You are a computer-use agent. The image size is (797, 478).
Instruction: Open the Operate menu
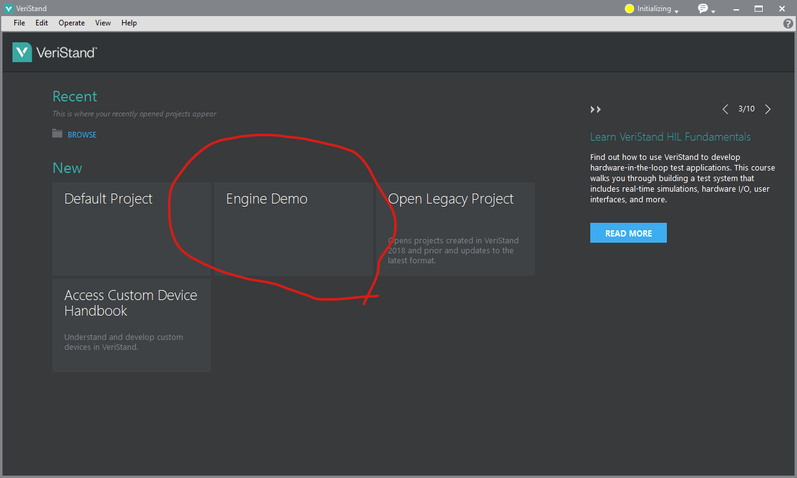click(71, 23)
